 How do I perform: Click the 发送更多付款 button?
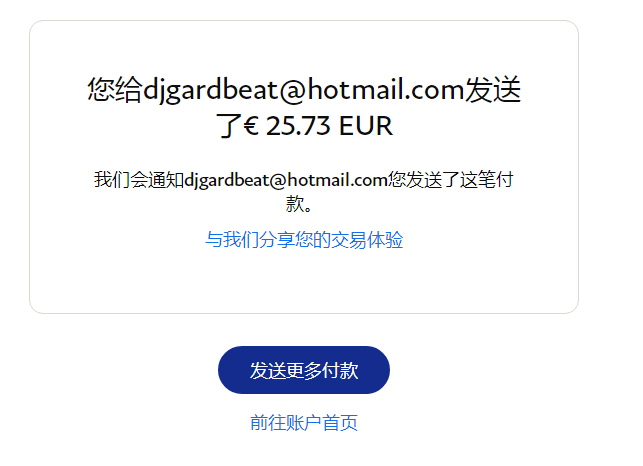(x=303, y=370)
